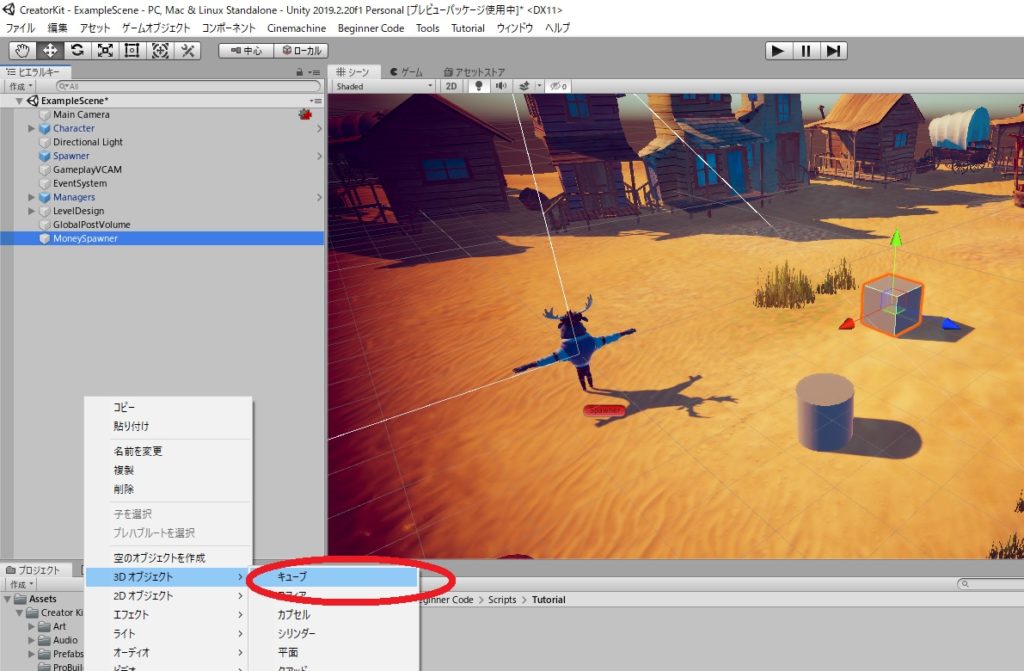Select Directional Light in Hierarchy
1024x671 pixels.
click(88, 142)
